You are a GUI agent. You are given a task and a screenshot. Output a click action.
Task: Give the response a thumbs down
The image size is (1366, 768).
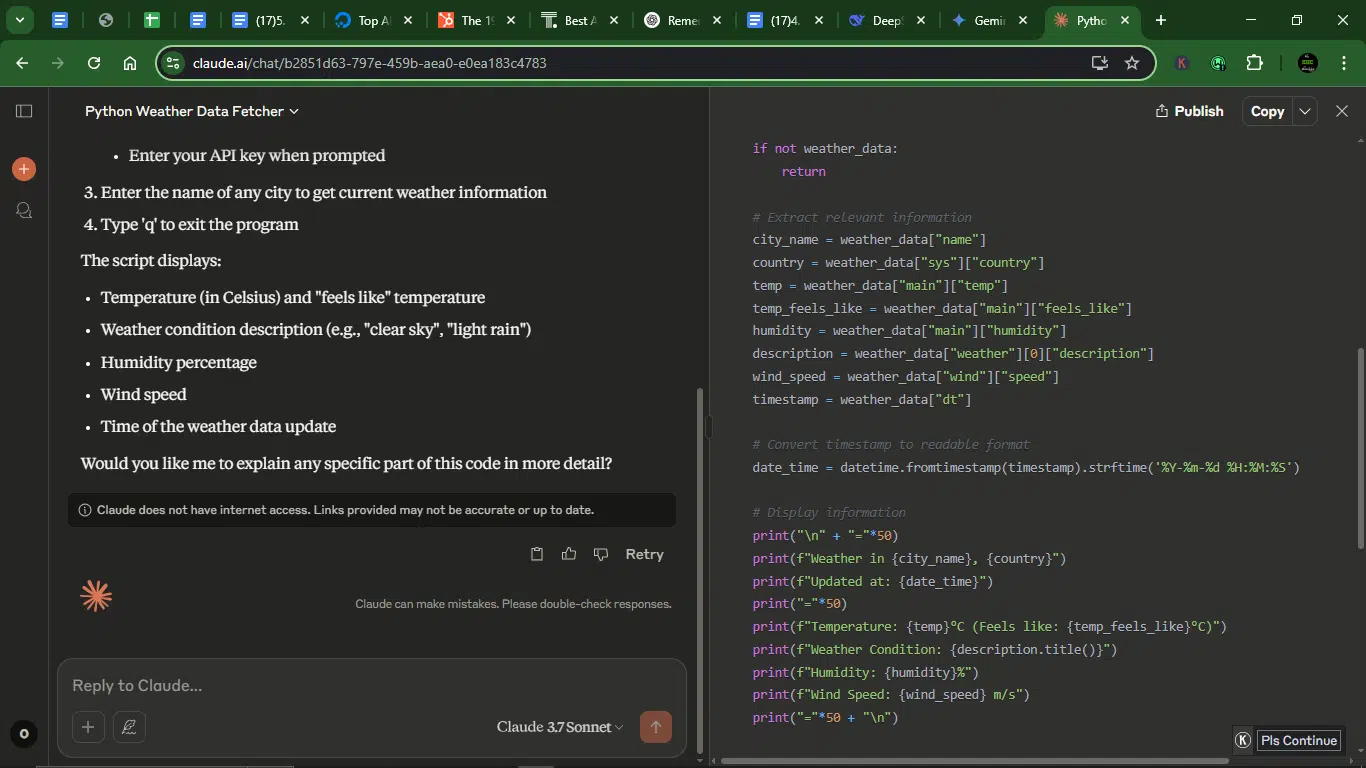tap(601, 554)
